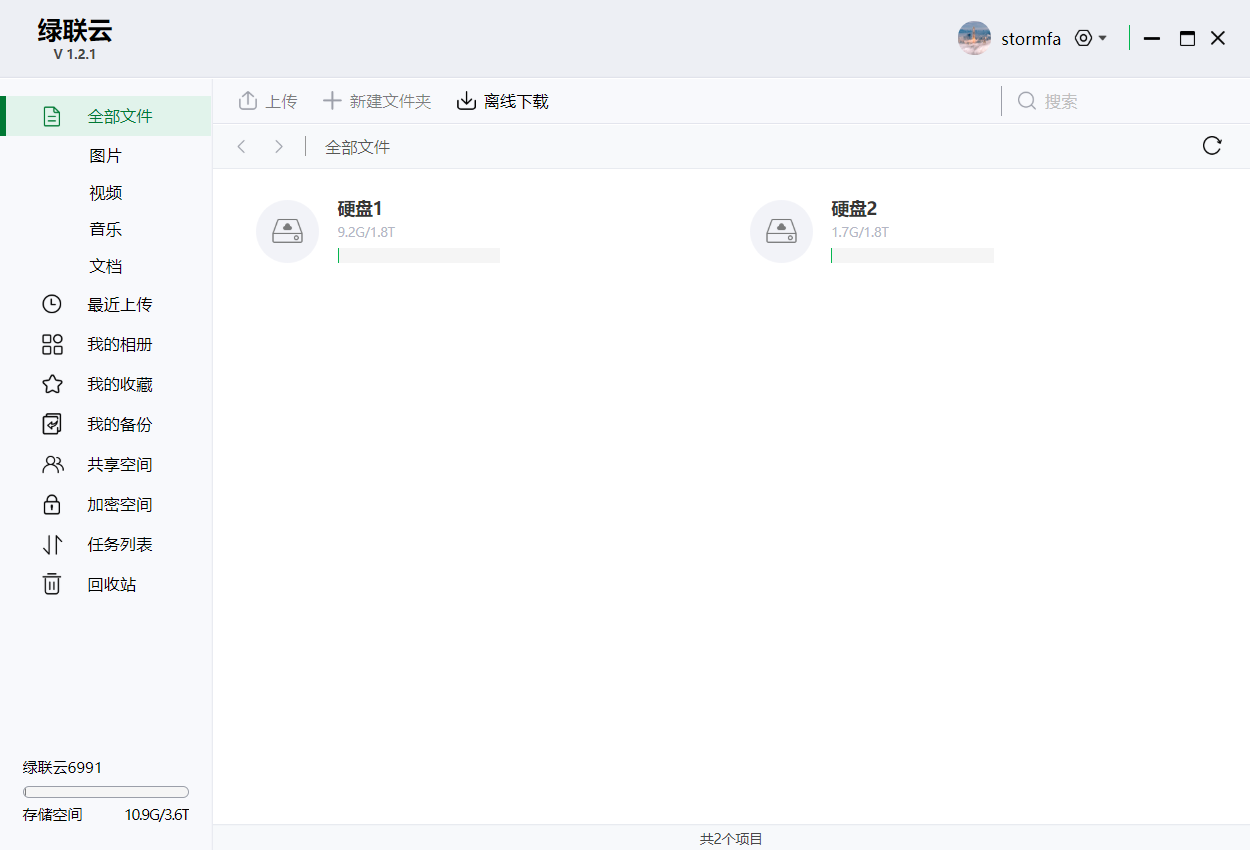Maximize the 绿联云 window
1250x850 pixels.
(x=1187, y=38)
